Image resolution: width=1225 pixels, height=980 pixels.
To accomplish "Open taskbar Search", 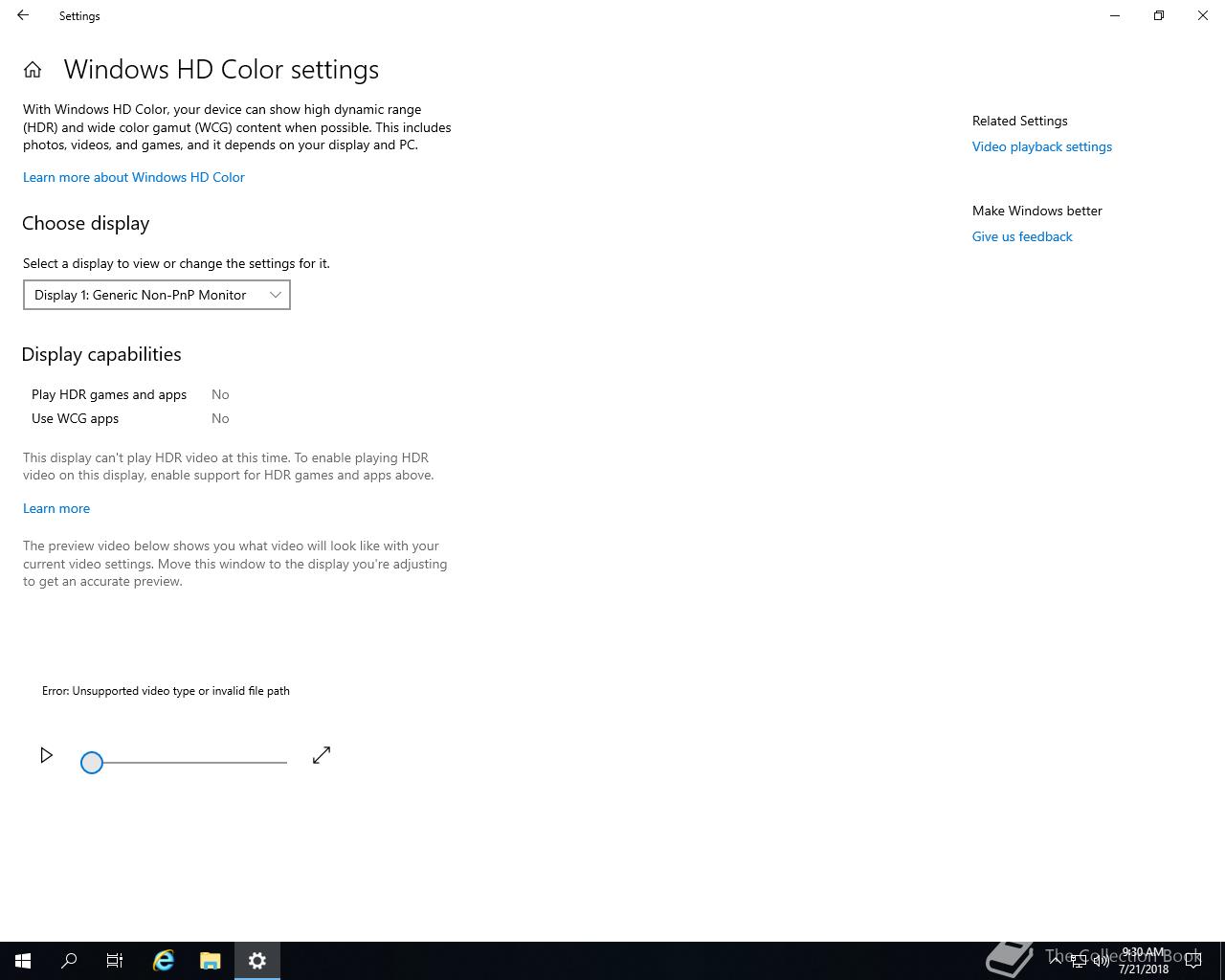I will pos(69,961).
